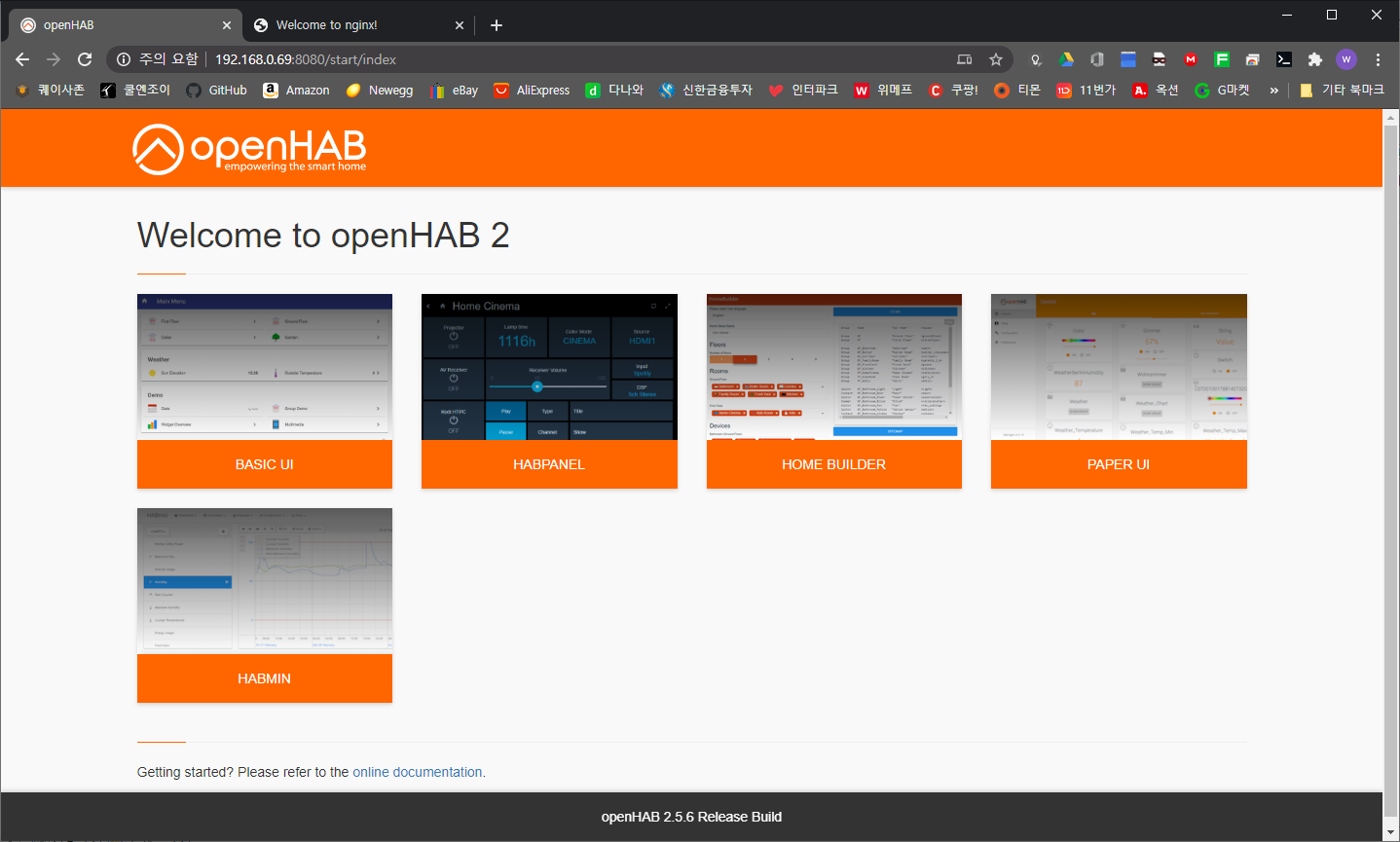Click the cast/send to devices icon
The image size is (1400, 842).
tap(965, 59)
